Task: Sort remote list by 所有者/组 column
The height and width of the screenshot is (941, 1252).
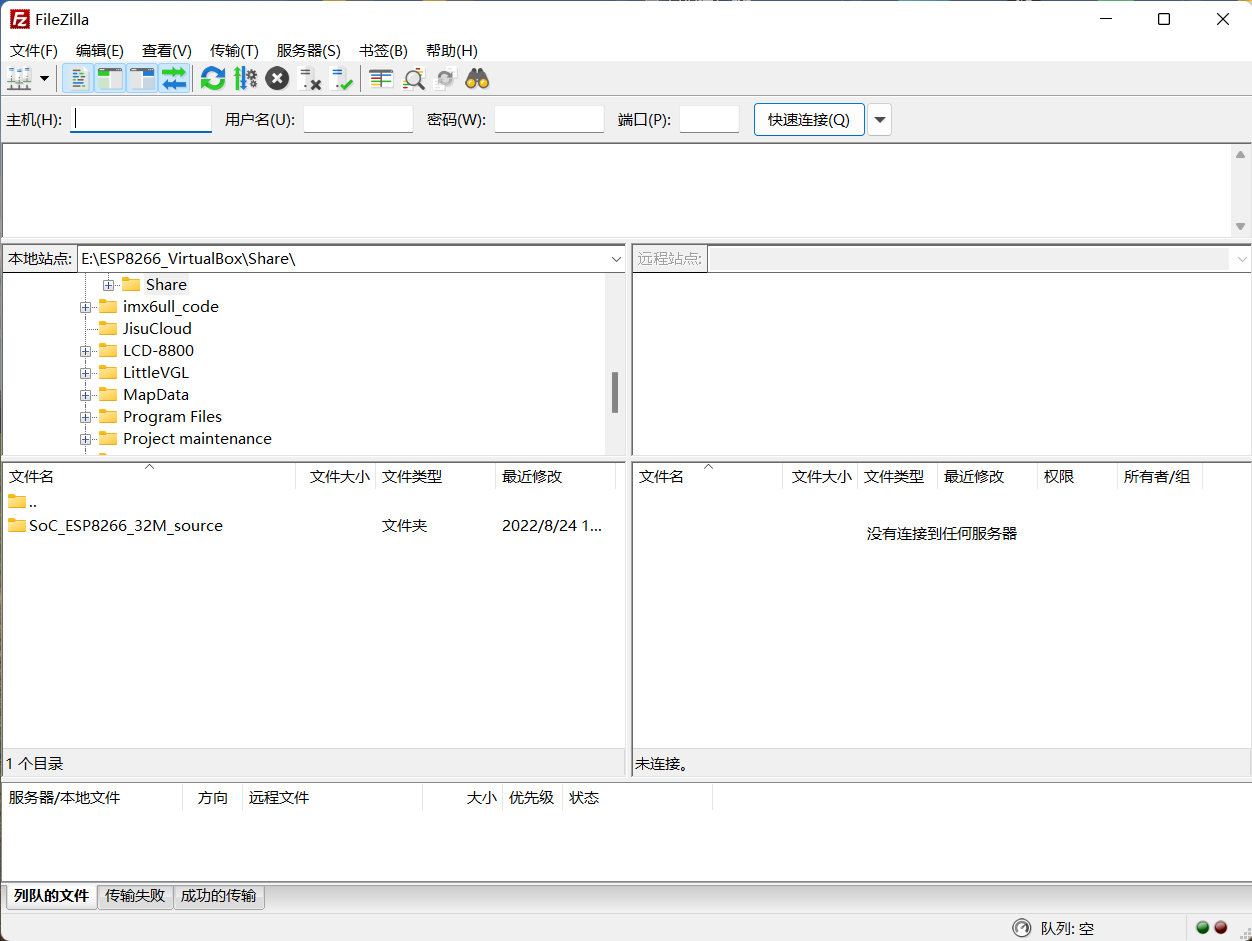Action: pyautogui.click(x=1160, y=477)
